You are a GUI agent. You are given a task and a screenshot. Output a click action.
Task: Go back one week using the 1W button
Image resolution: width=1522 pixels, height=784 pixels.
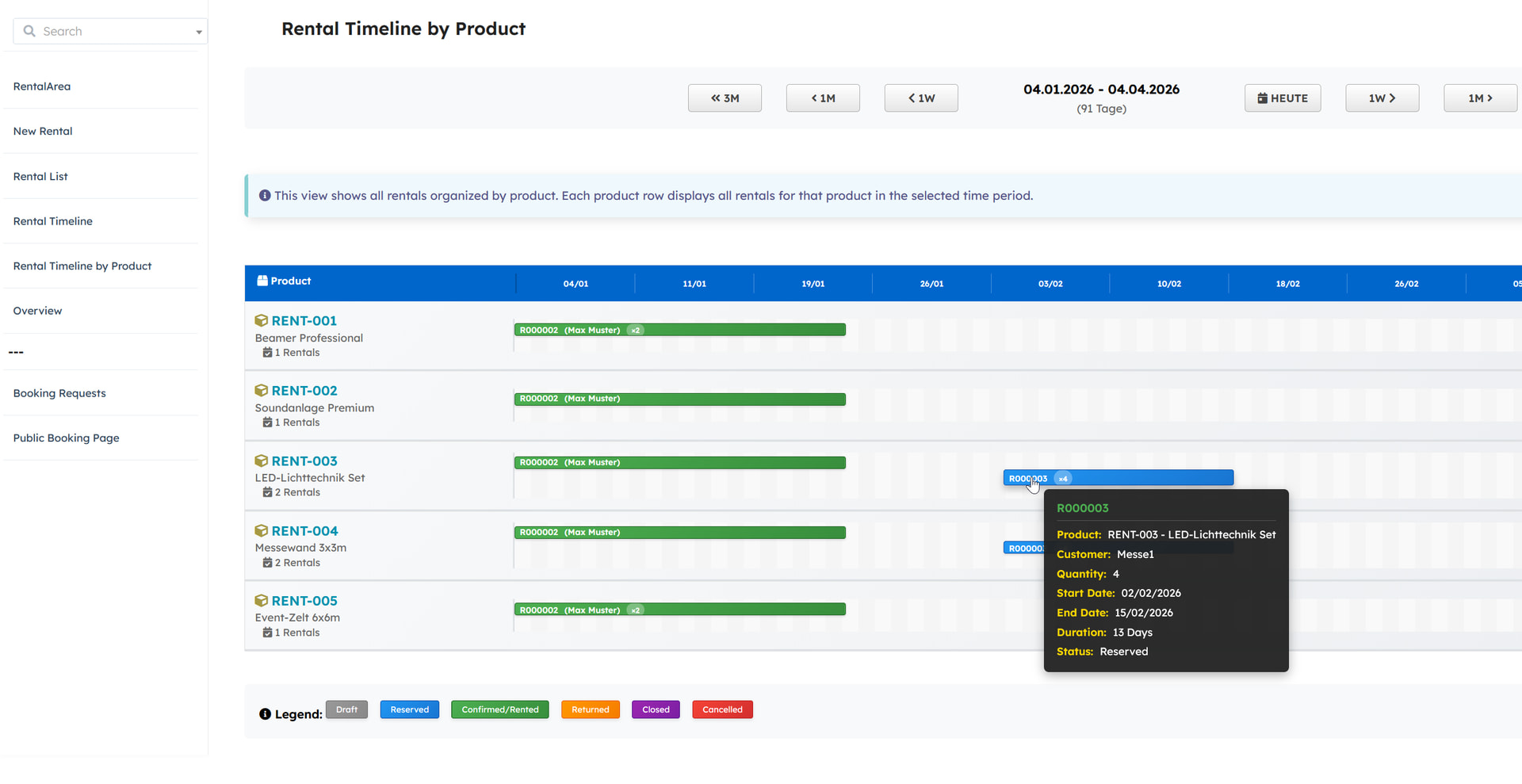(921, 98)
